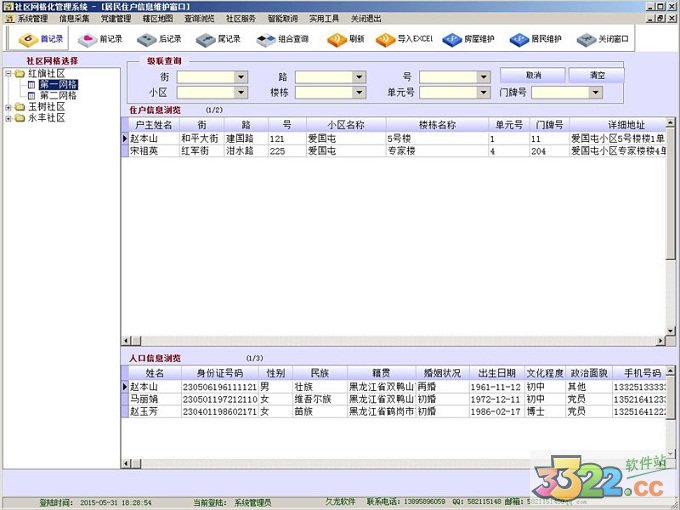The height and width of the screenshot is (510, 680).
Task: Open the 街 street dropdown
Action: [241, 77]
